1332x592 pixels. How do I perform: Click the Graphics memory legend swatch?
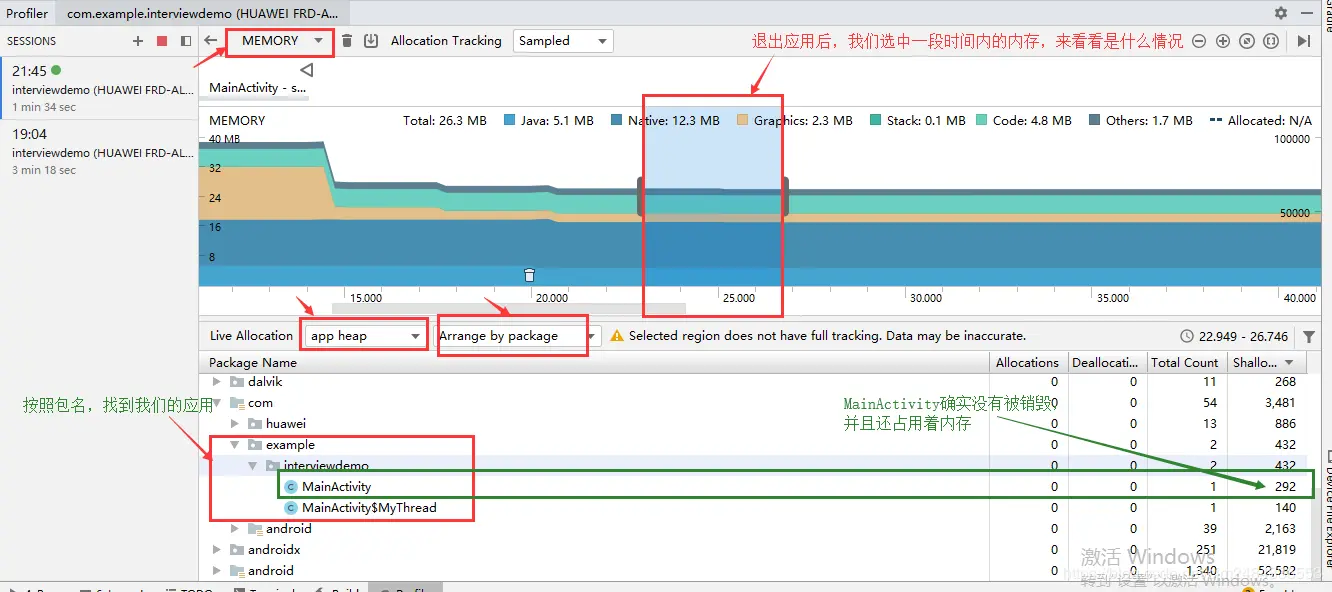pyautogui.click(x=743, y=121)
